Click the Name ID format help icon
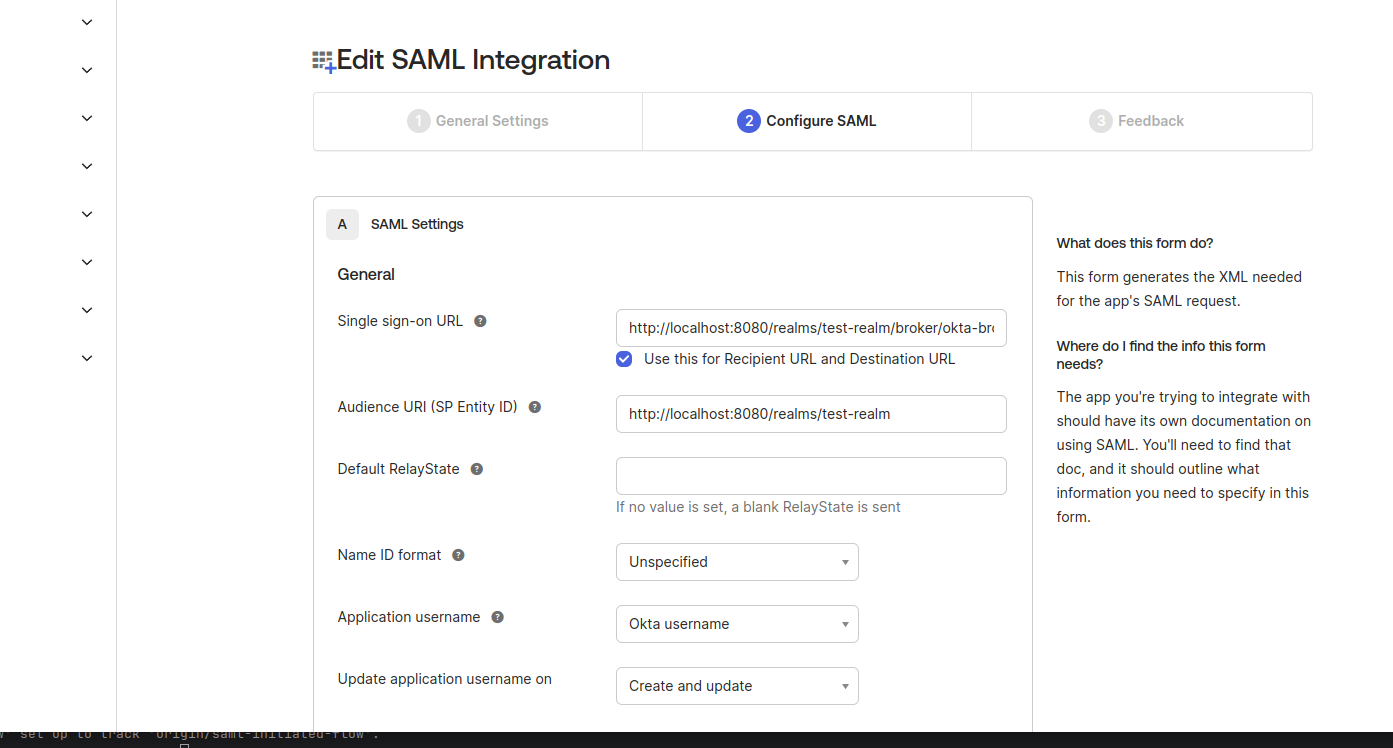This screenshot has height=748, width=1393. point(457,555)
